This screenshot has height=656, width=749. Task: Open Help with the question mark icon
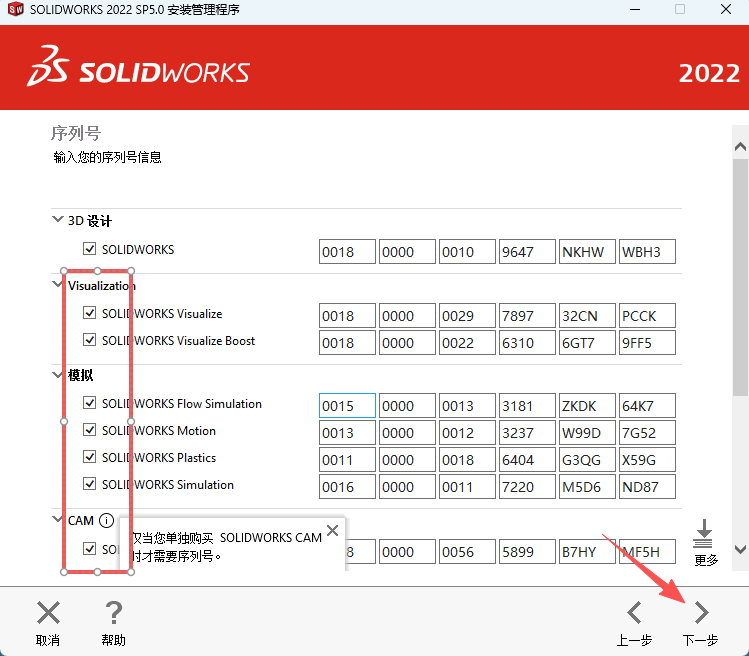(x=114, y=613)
